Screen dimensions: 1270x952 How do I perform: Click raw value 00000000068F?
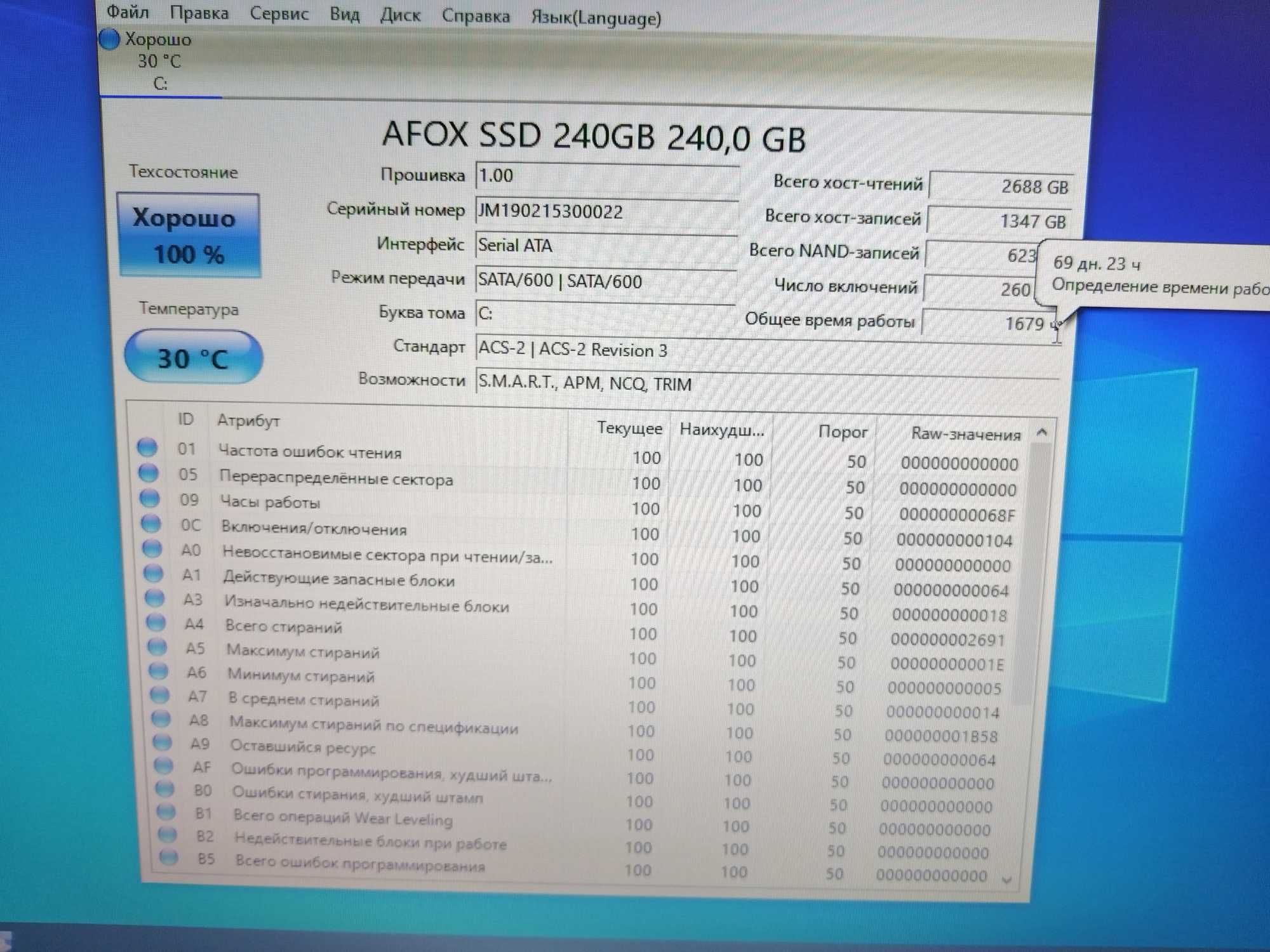(x=957, y=515)
